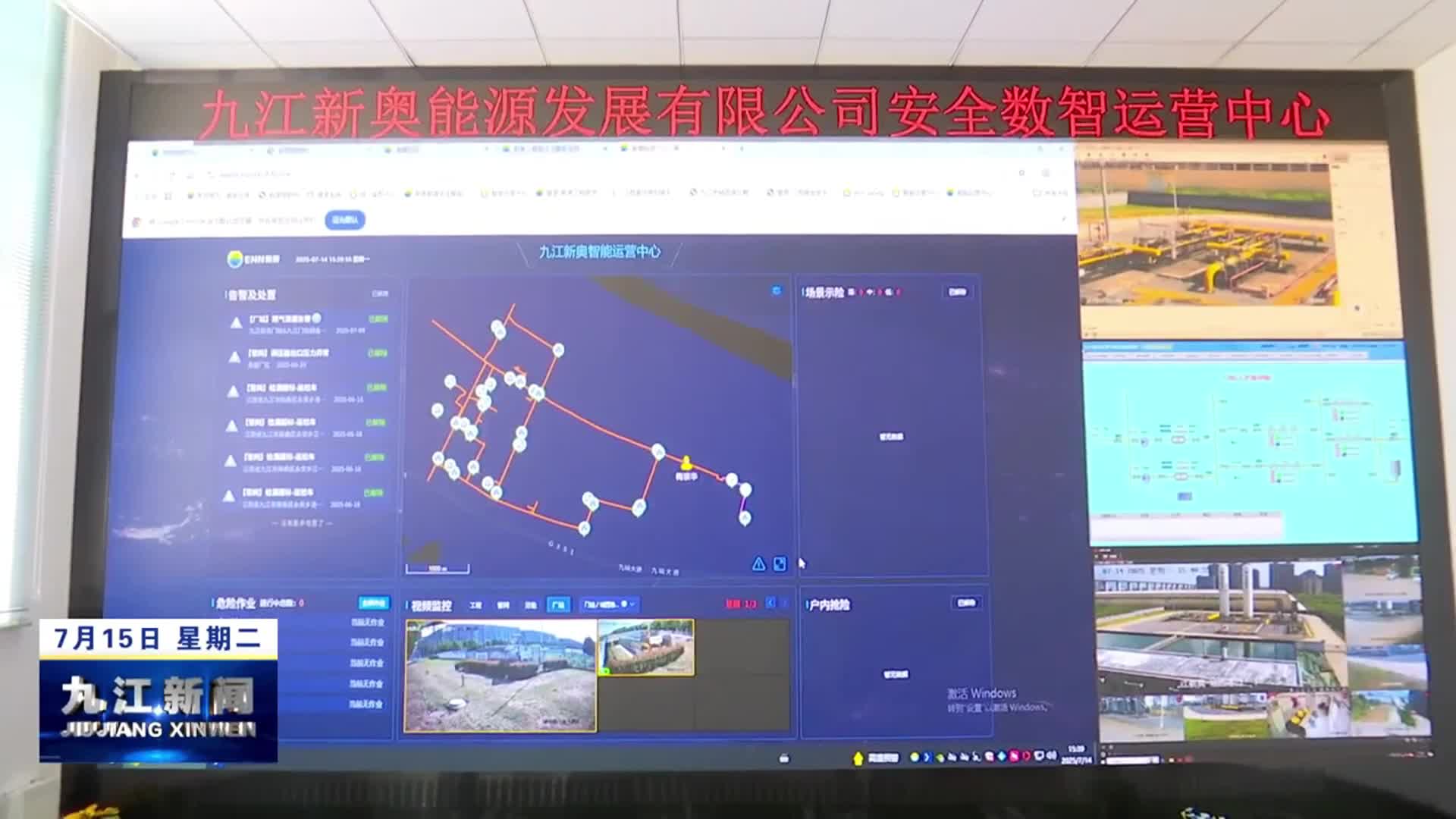The image size is (1456, 819).
Task: Click the cyan process diagram window on the right
Action: click(x=1250, y=443)
